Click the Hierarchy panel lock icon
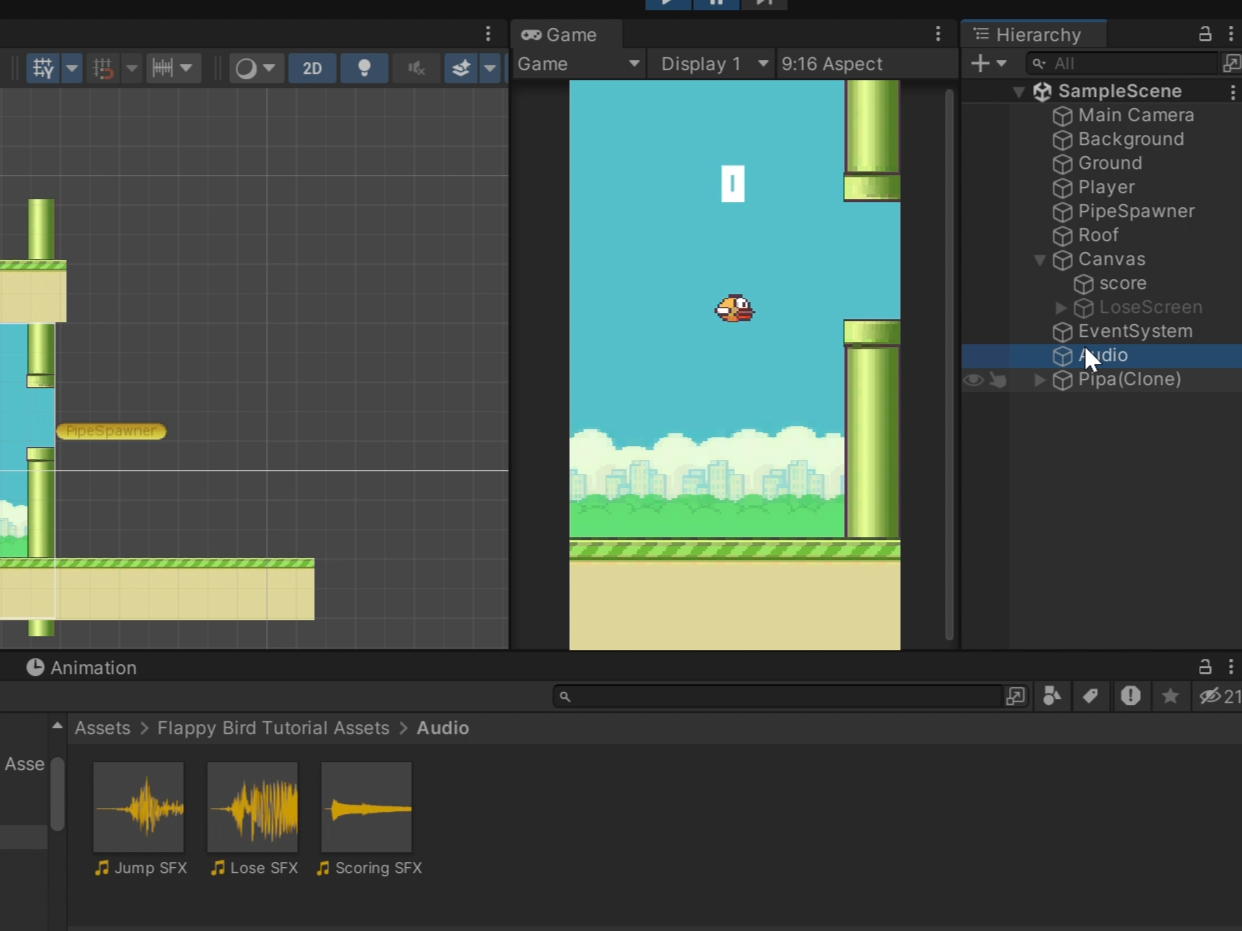This screenshot has width=1242, height=931. [x=1205, y=34]
